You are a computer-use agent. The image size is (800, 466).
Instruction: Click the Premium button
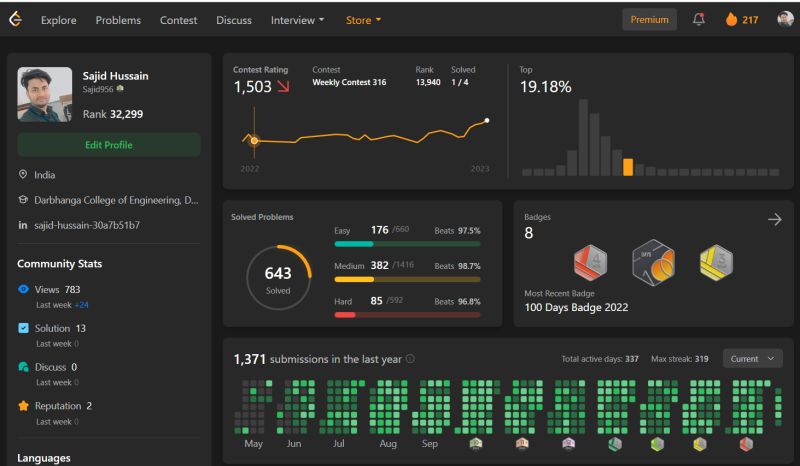click(649, 19)
